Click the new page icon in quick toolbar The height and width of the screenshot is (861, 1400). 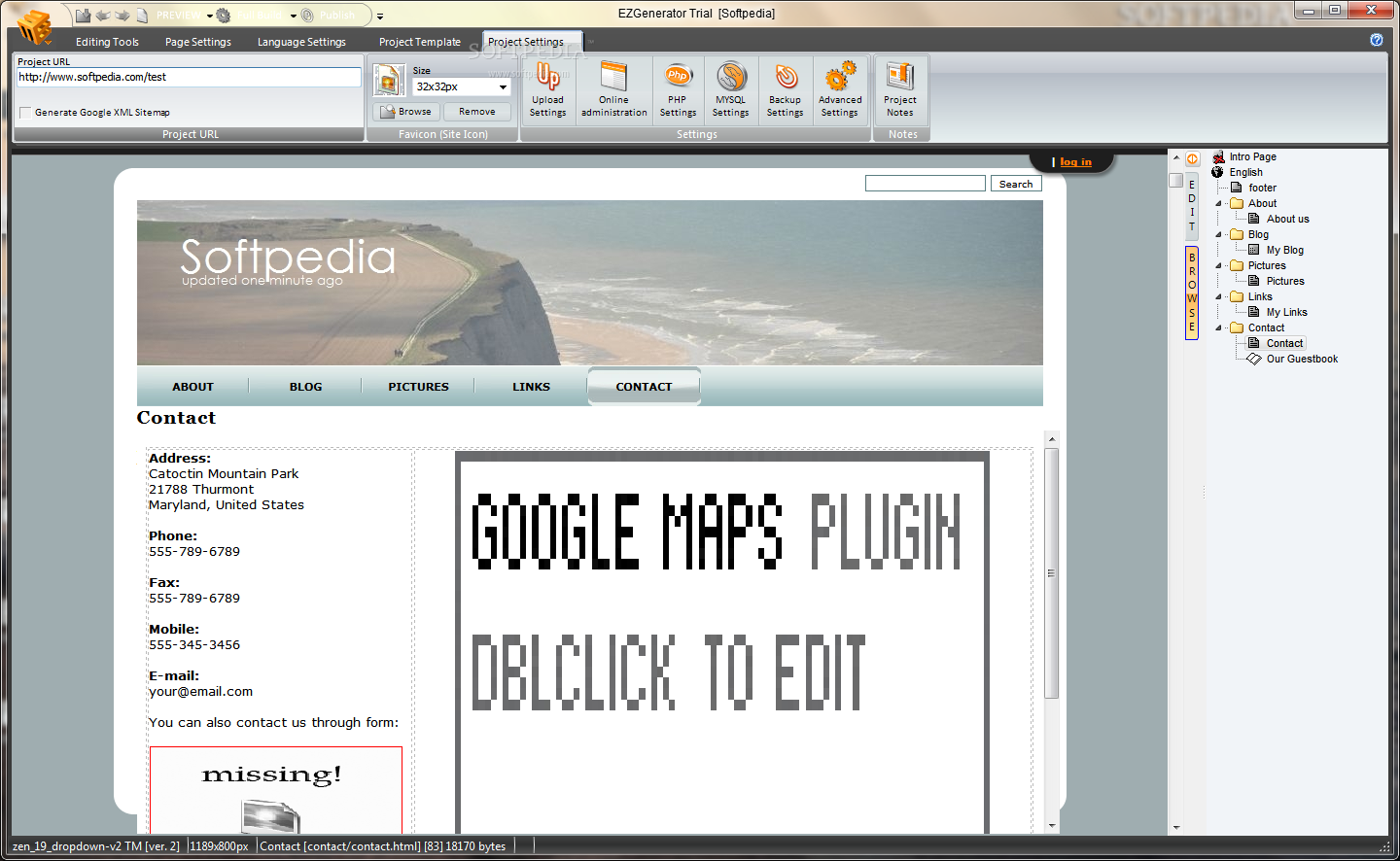142,16
